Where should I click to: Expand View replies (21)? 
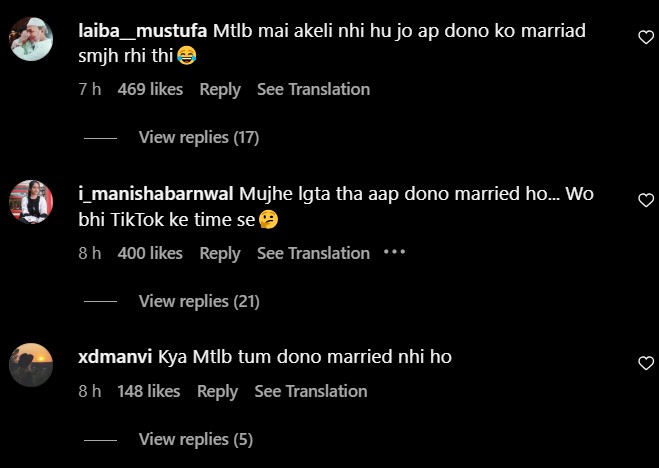tap(198, 301)
